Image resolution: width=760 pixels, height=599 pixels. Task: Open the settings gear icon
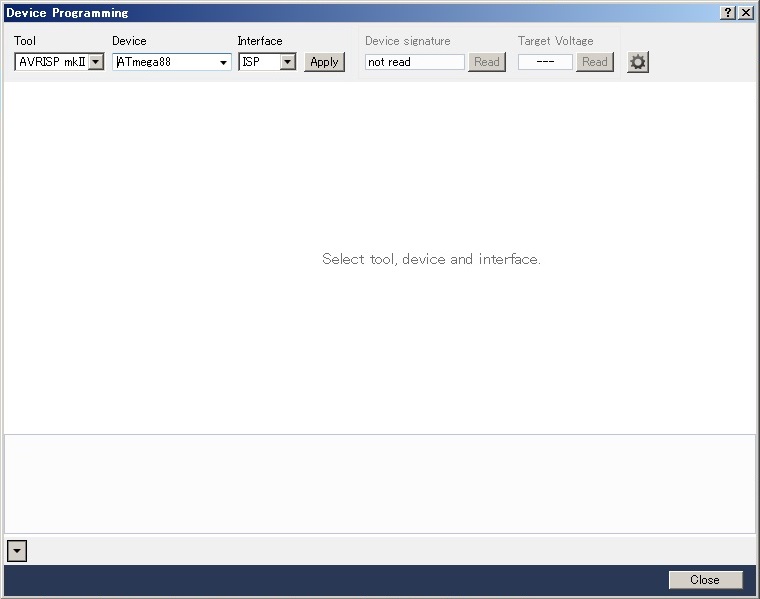click(637, 62)
